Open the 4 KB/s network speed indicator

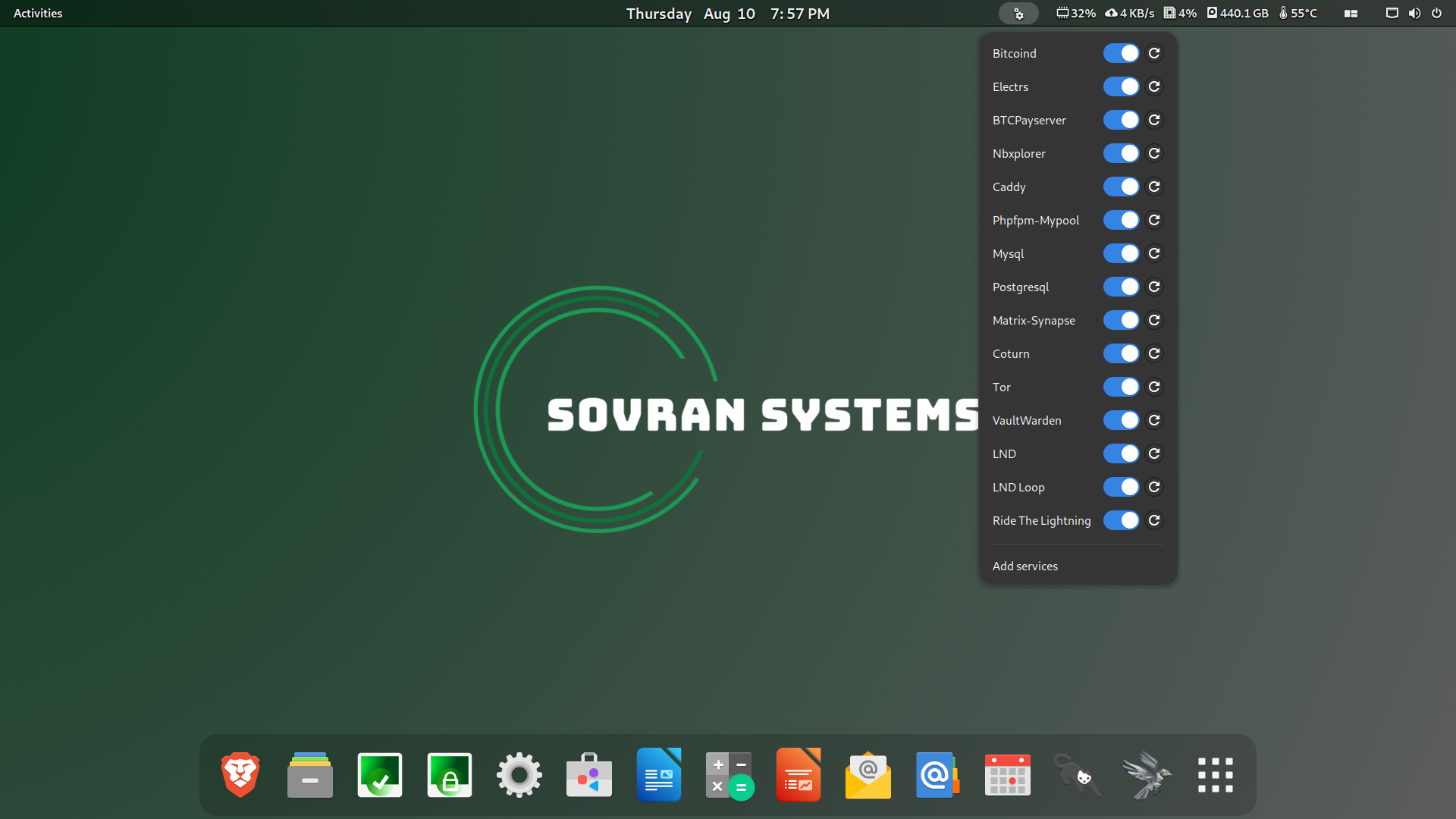pos(1129,13)
